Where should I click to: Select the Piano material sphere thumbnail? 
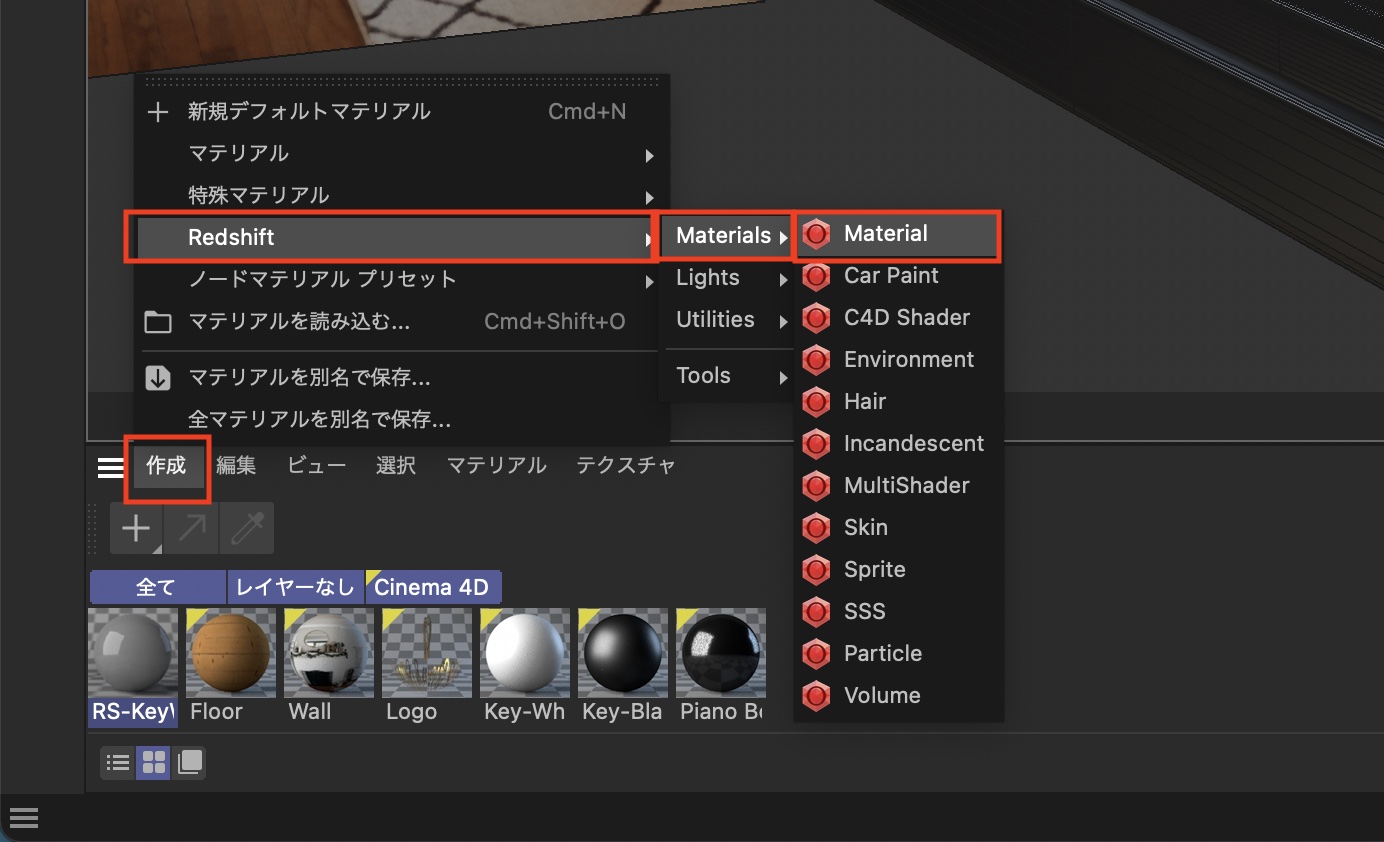pos(721,654)
